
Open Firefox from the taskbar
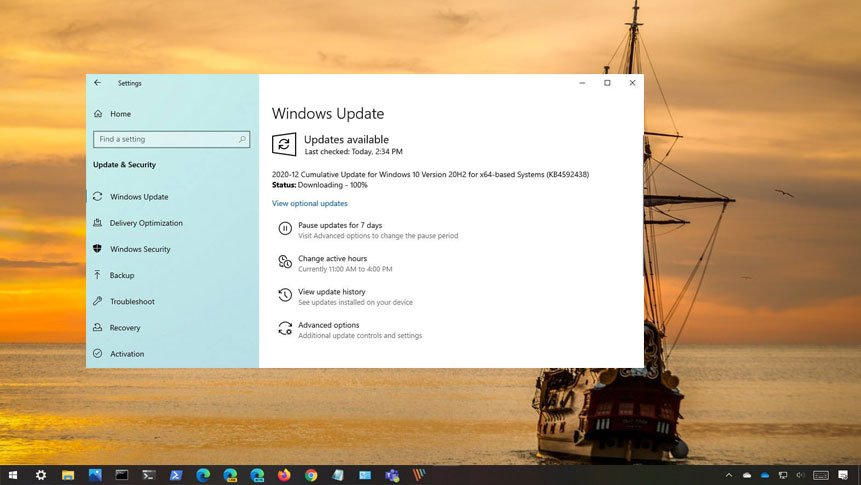coord(284,475)
